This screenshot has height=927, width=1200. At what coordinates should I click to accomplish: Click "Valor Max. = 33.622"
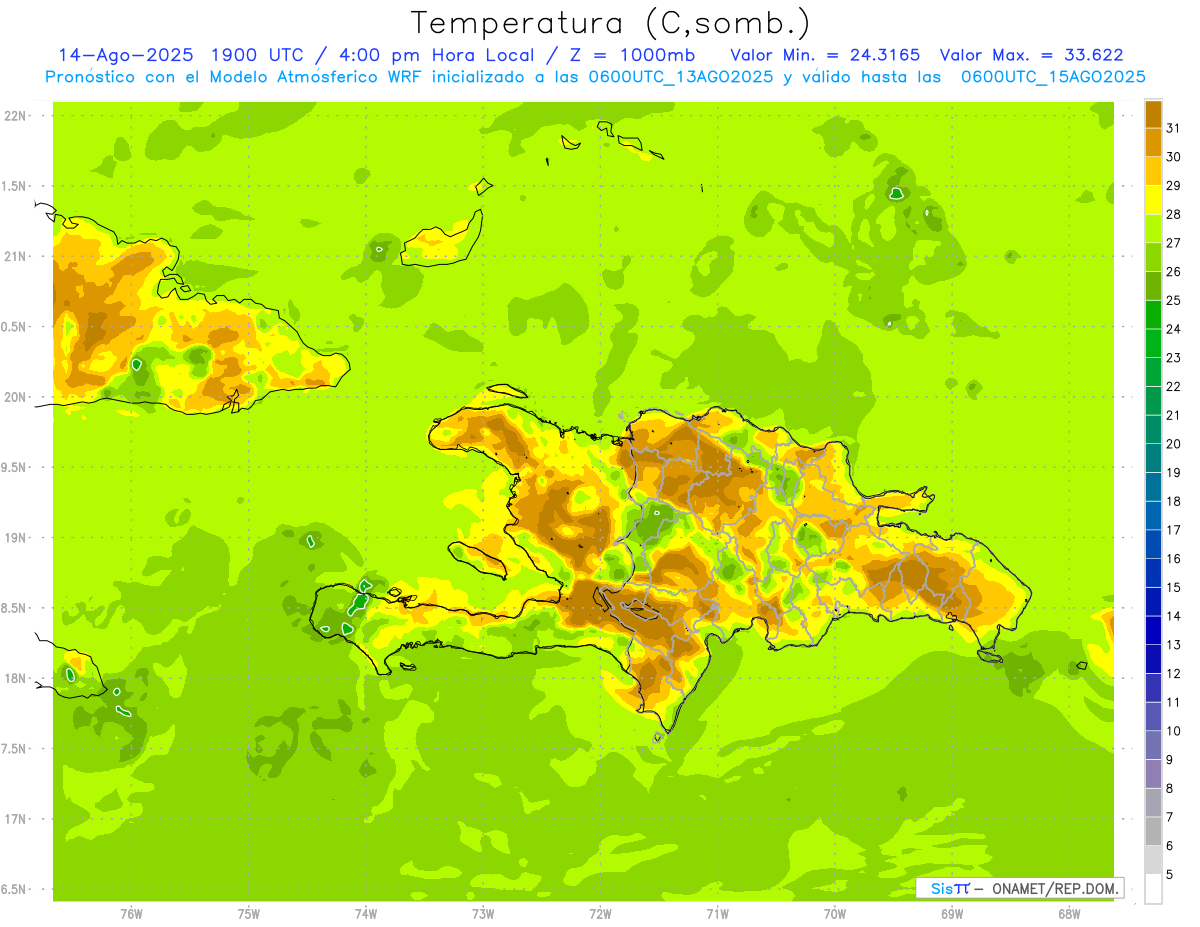[1032, 55]
